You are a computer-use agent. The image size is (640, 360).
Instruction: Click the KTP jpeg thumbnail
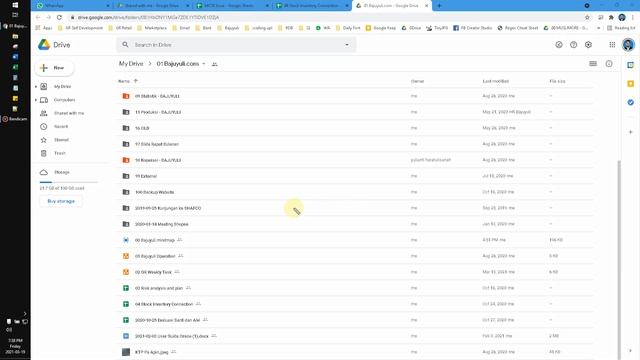click(126, 352)
